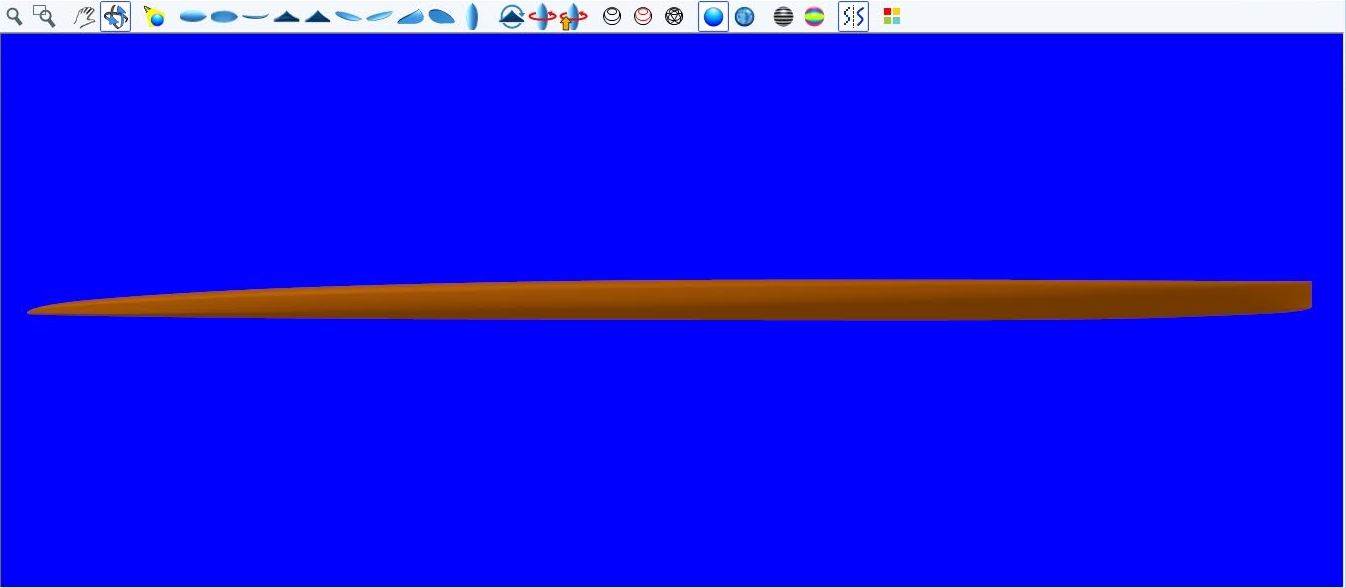Toggle the S-curve symmetry mirror button
The image size is (1346, 588).
(853, 16)
